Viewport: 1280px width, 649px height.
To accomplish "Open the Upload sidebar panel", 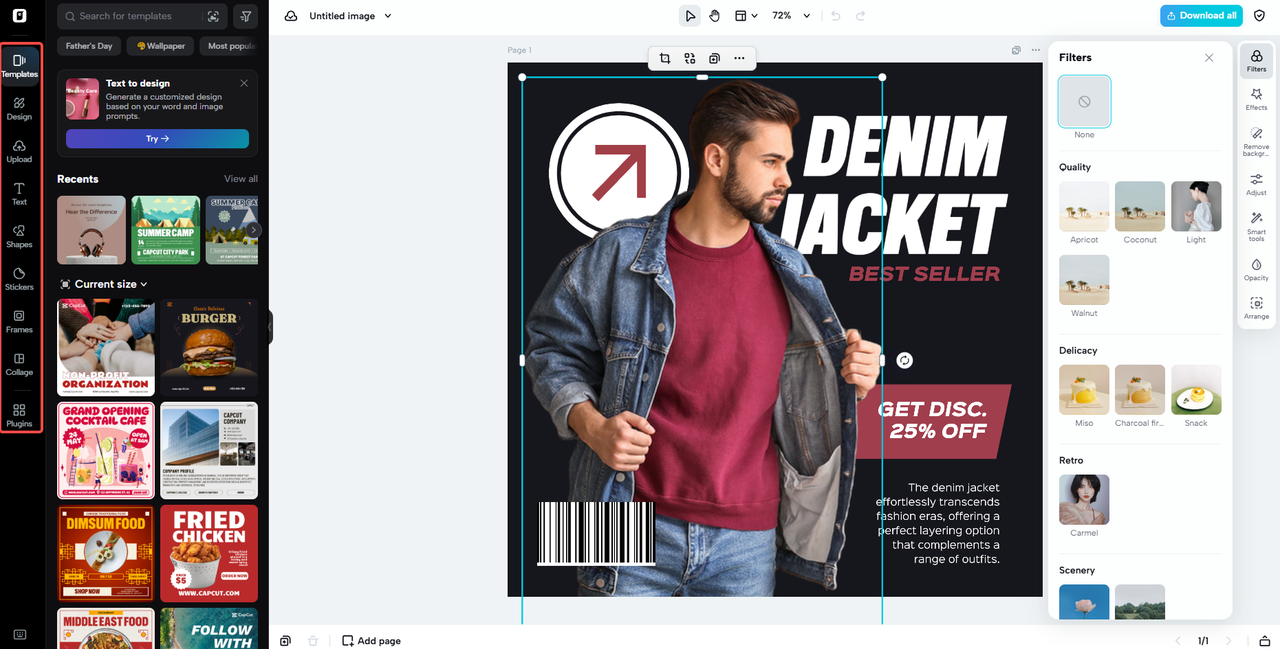I will (x=19, y=151).
